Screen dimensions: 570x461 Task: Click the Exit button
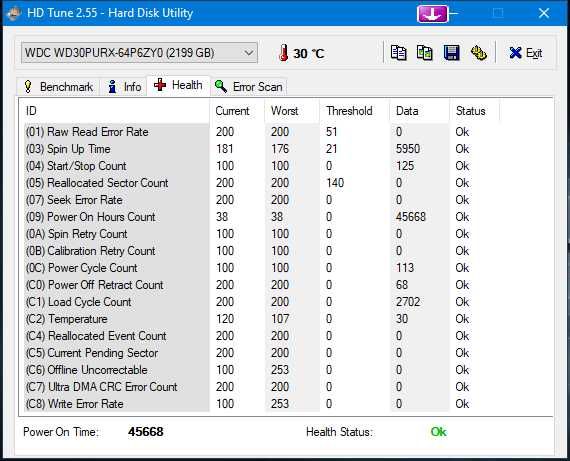(x=526, y=53)
